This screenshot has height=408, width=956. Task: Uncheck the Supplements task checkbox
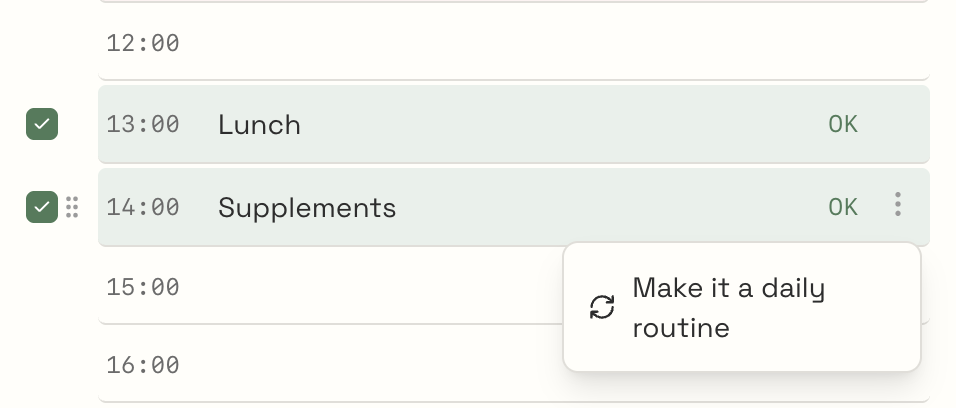pos(42,207)
